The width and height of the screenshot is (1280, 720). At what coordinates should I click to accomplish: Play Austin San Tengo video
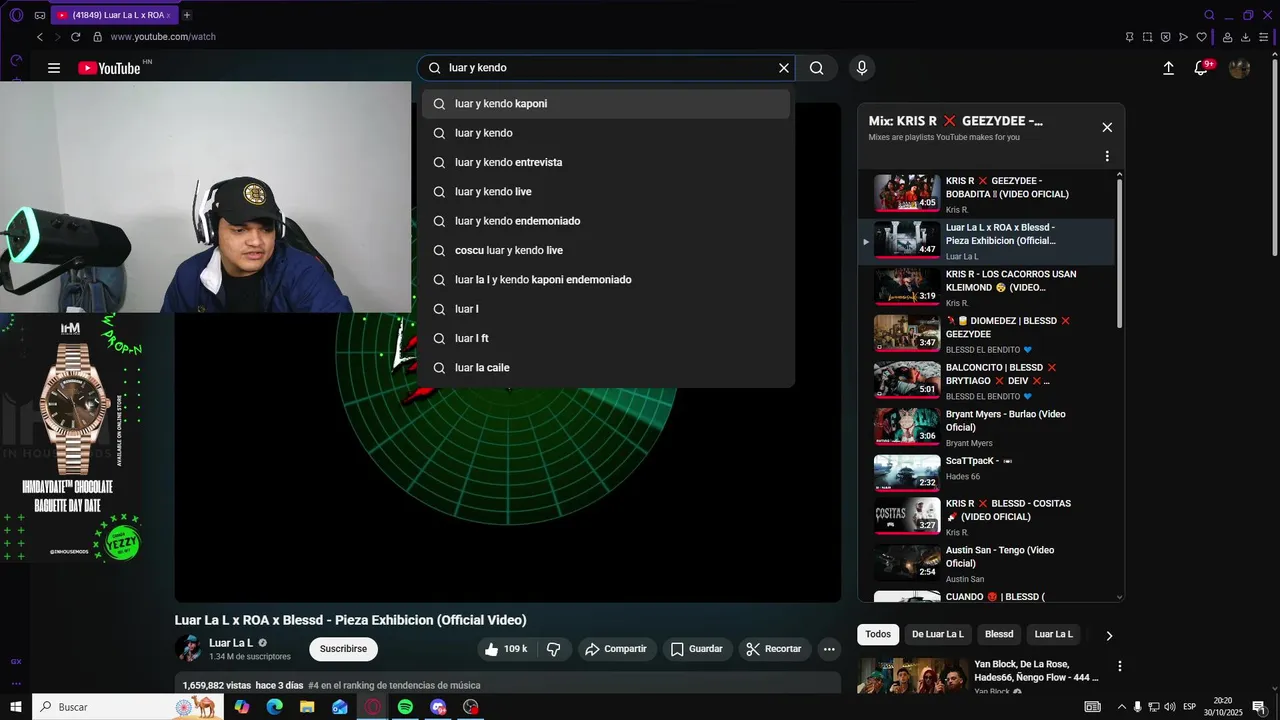[x=986, y=563]
